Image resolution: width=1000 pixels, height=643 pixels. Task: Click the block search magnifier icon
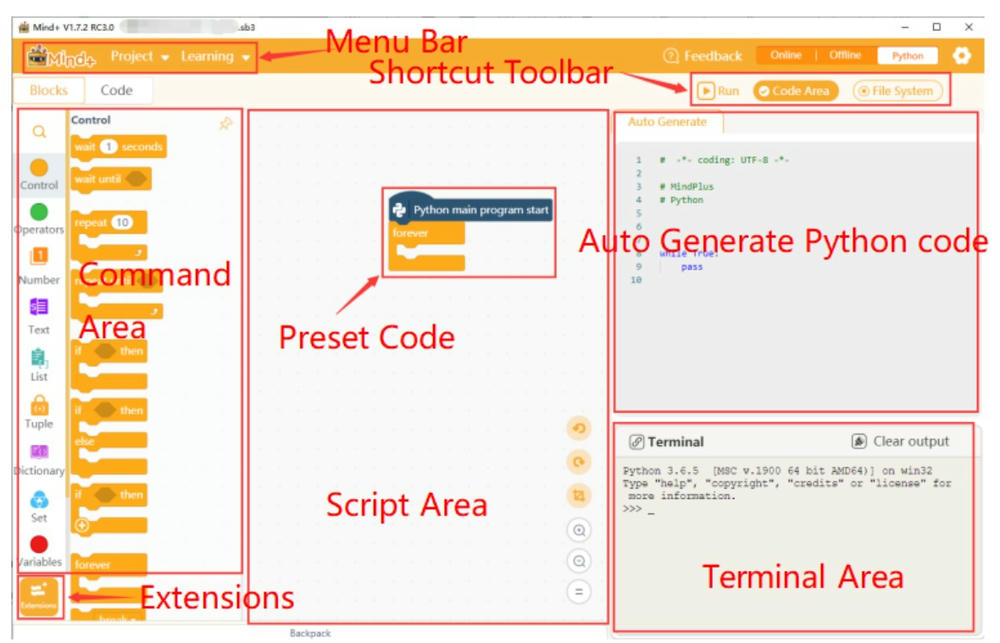coord(40,132)
